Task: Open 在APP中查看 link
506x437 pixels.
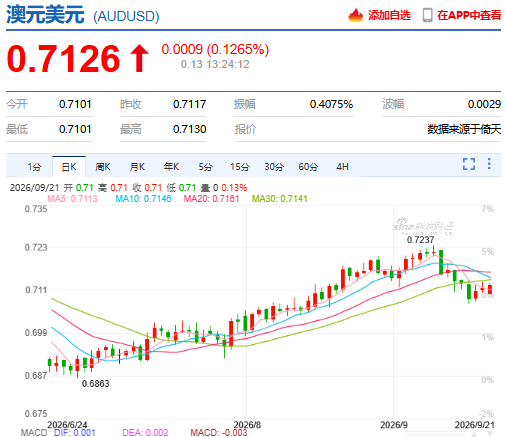Action: (x=469, y=15)
